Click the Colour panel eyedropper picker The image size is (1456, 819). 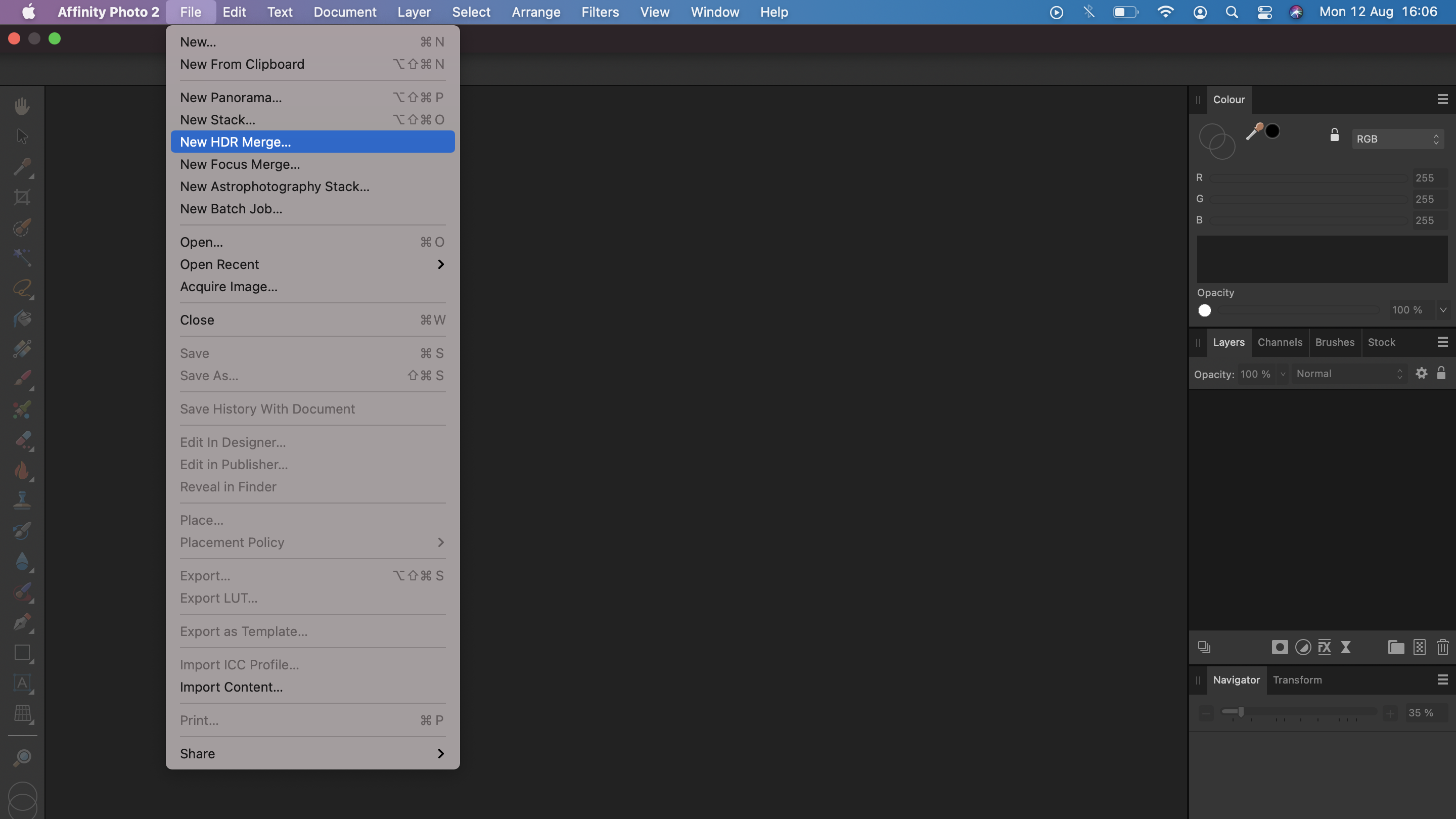(1254, 131)
